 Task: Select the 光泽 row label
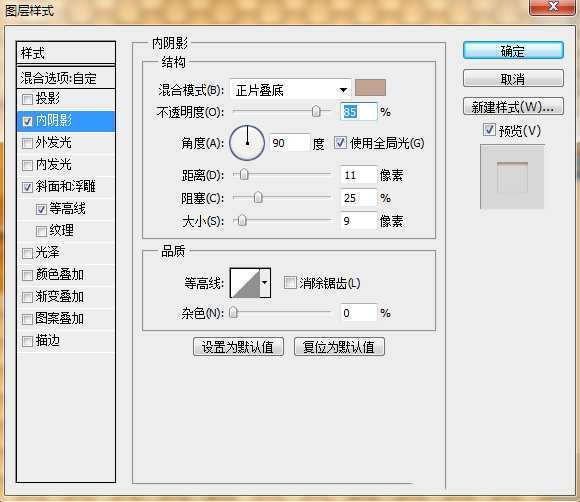[47, 253]
